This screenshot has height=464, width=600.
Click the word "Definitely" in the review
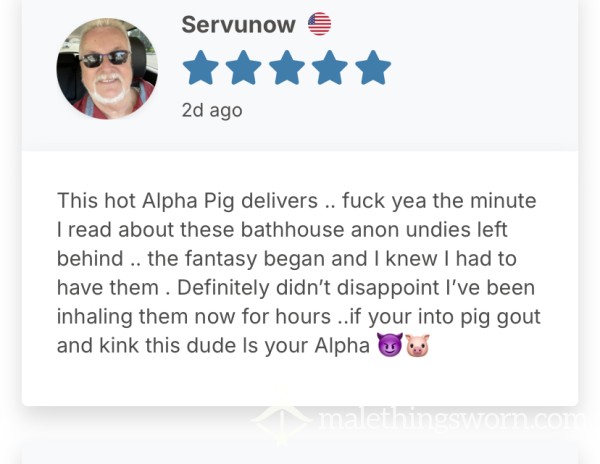[223, 288]
